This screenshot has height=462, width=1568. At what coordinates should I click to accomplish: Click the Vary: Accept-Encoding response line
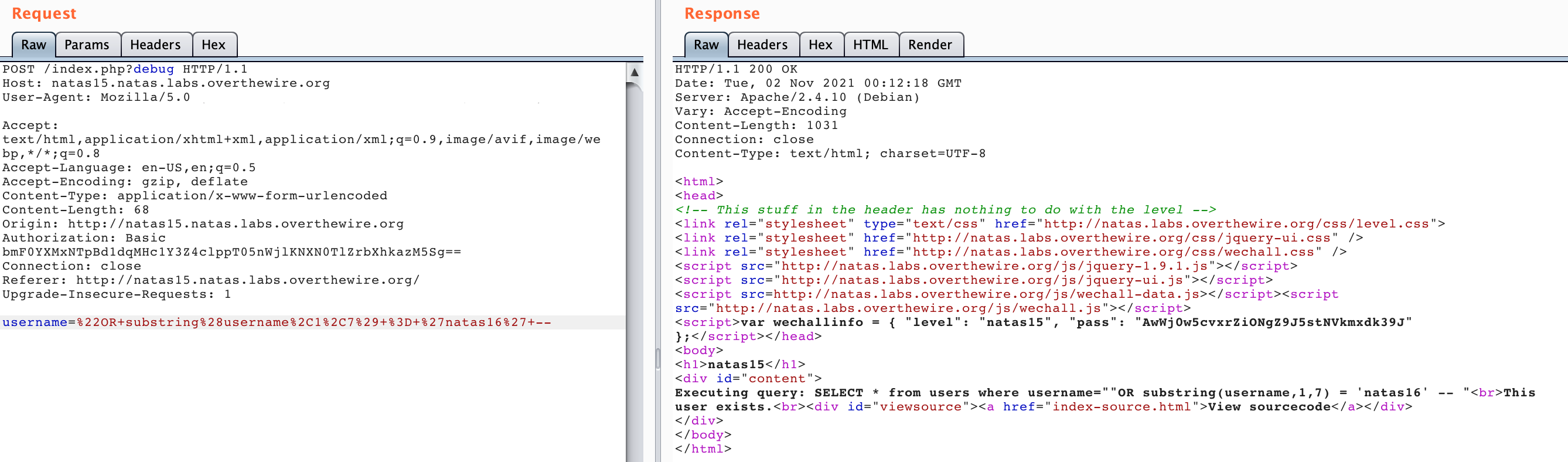coord(761,111)
